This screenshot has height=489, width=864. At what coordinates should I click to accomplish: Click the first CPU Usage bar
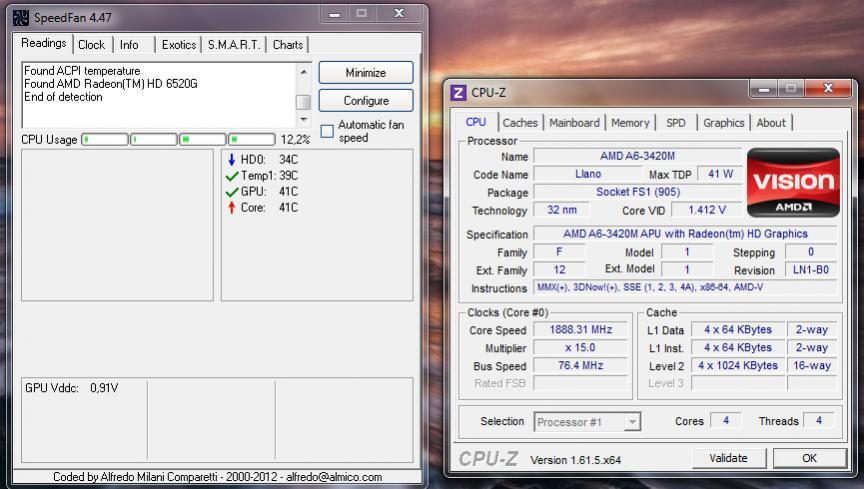[x=105, y=139]
